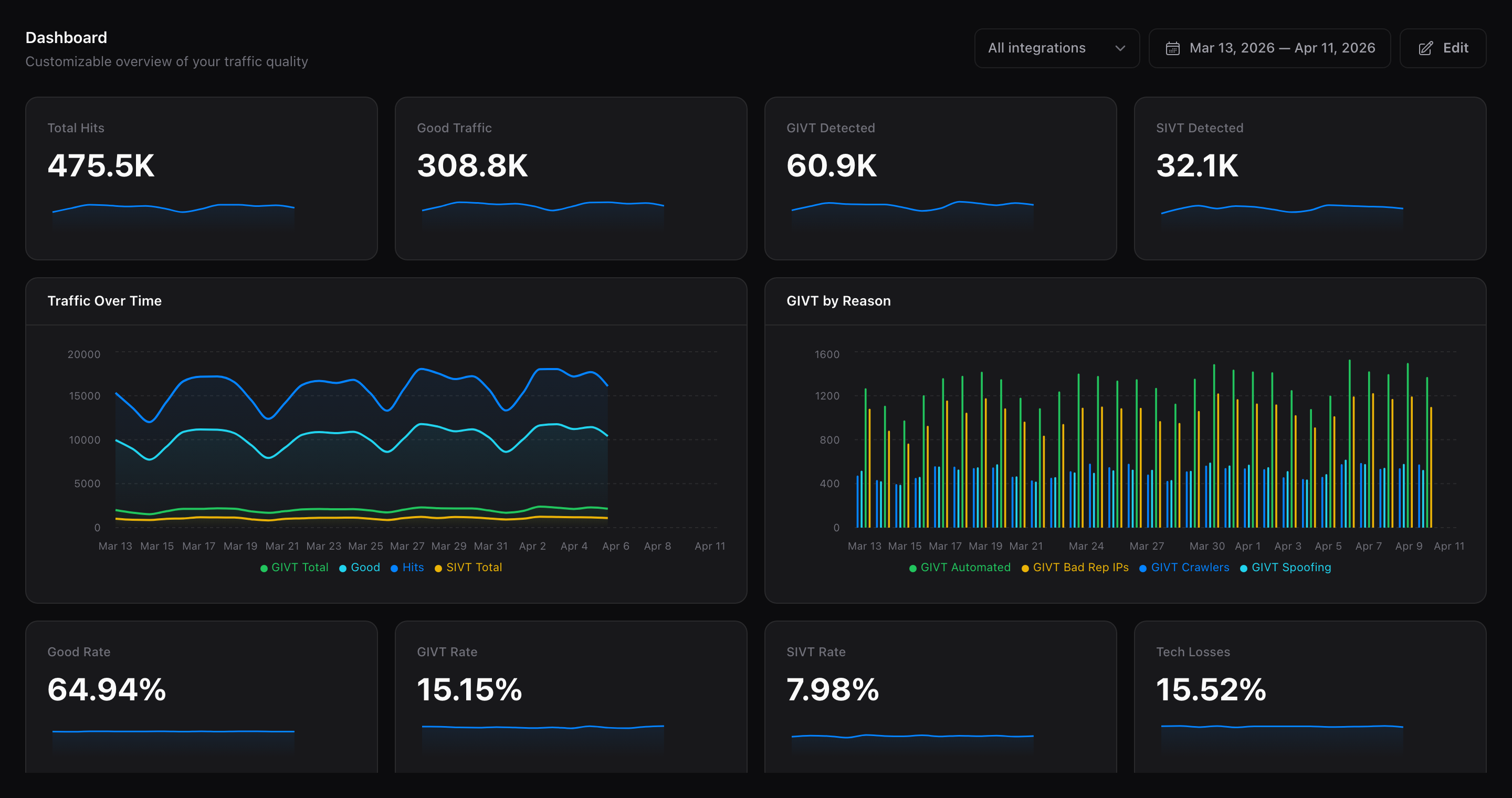Click the blue dot next to GIVT Crawlers legend

tap(1142, 568)
